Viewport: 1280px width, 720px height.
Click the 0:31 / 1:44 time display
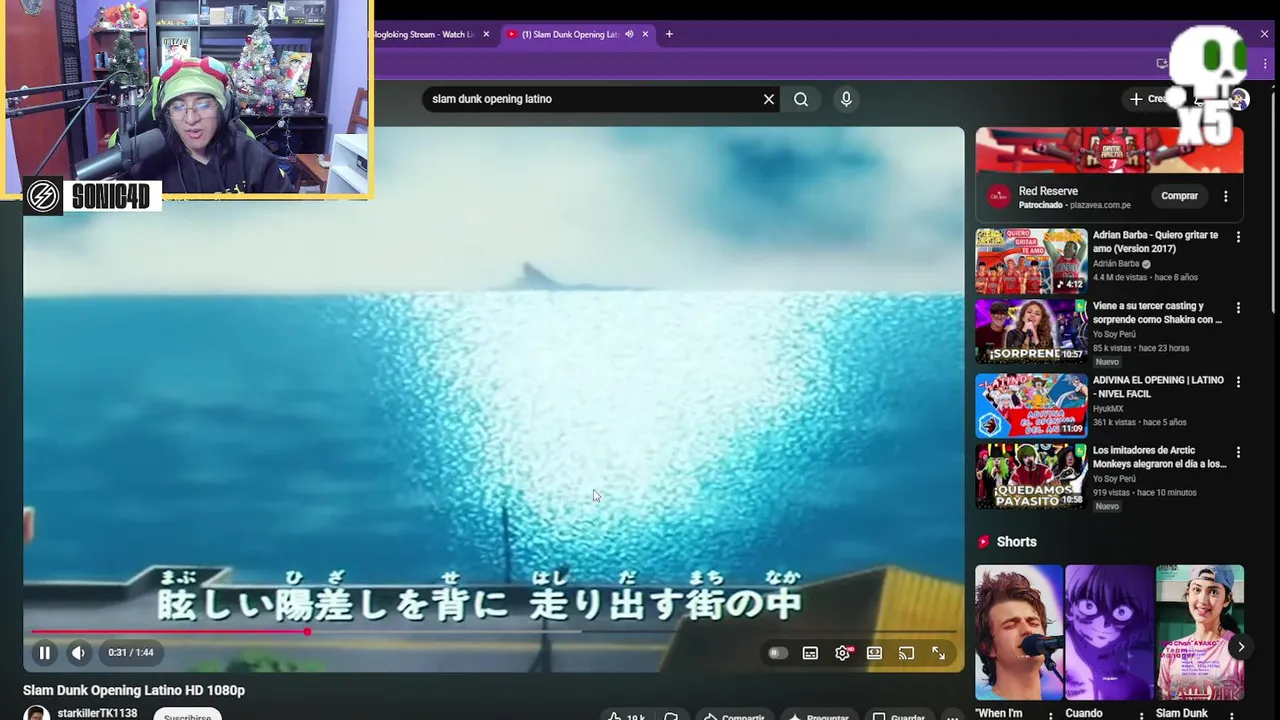pos(131,653)
